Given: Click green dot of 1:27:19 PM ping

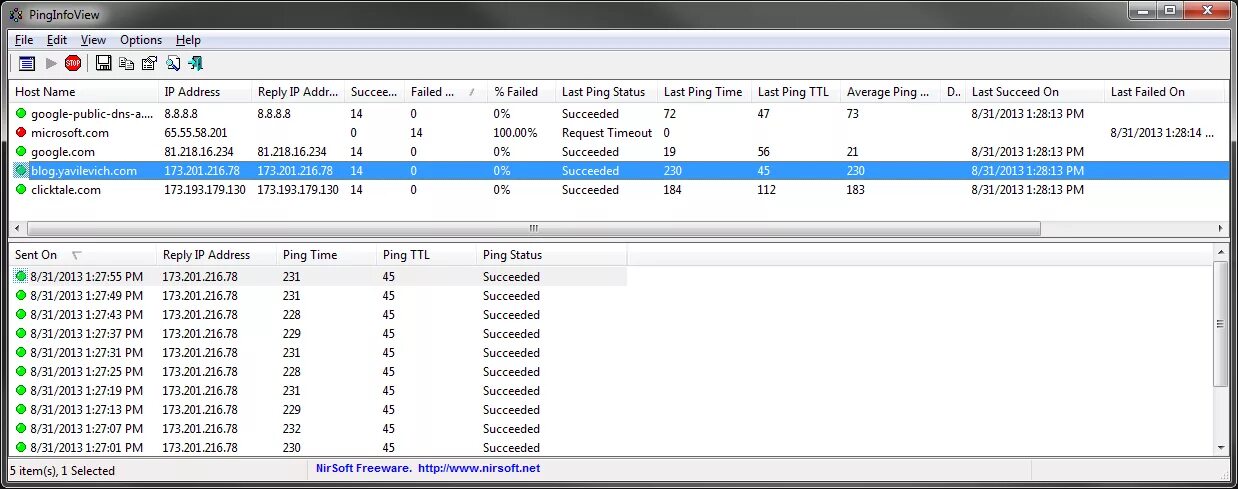Looking at the screenshot, I should (21, 390).
